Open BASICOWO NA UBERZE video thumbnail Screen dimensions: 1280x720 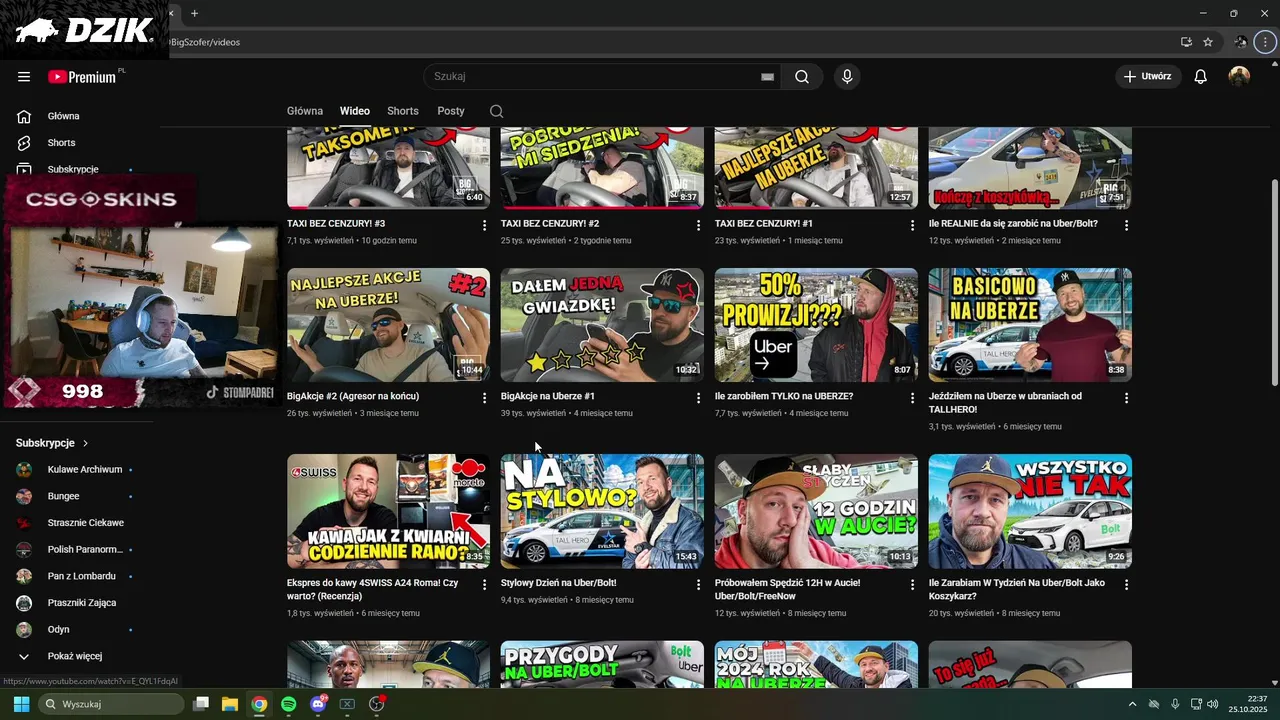pyautogui.click(x=1030, y=325)
